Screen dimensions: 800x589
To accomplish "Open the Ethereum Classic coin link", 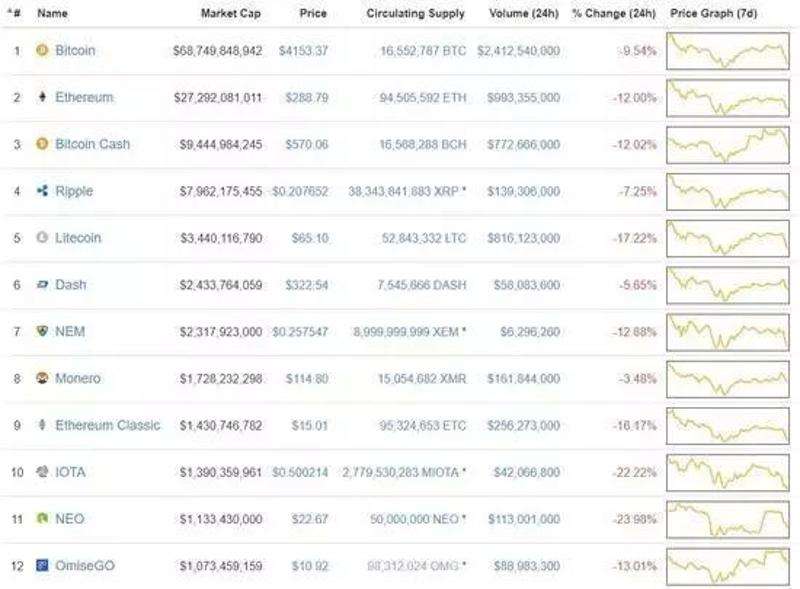I will 107,425.
